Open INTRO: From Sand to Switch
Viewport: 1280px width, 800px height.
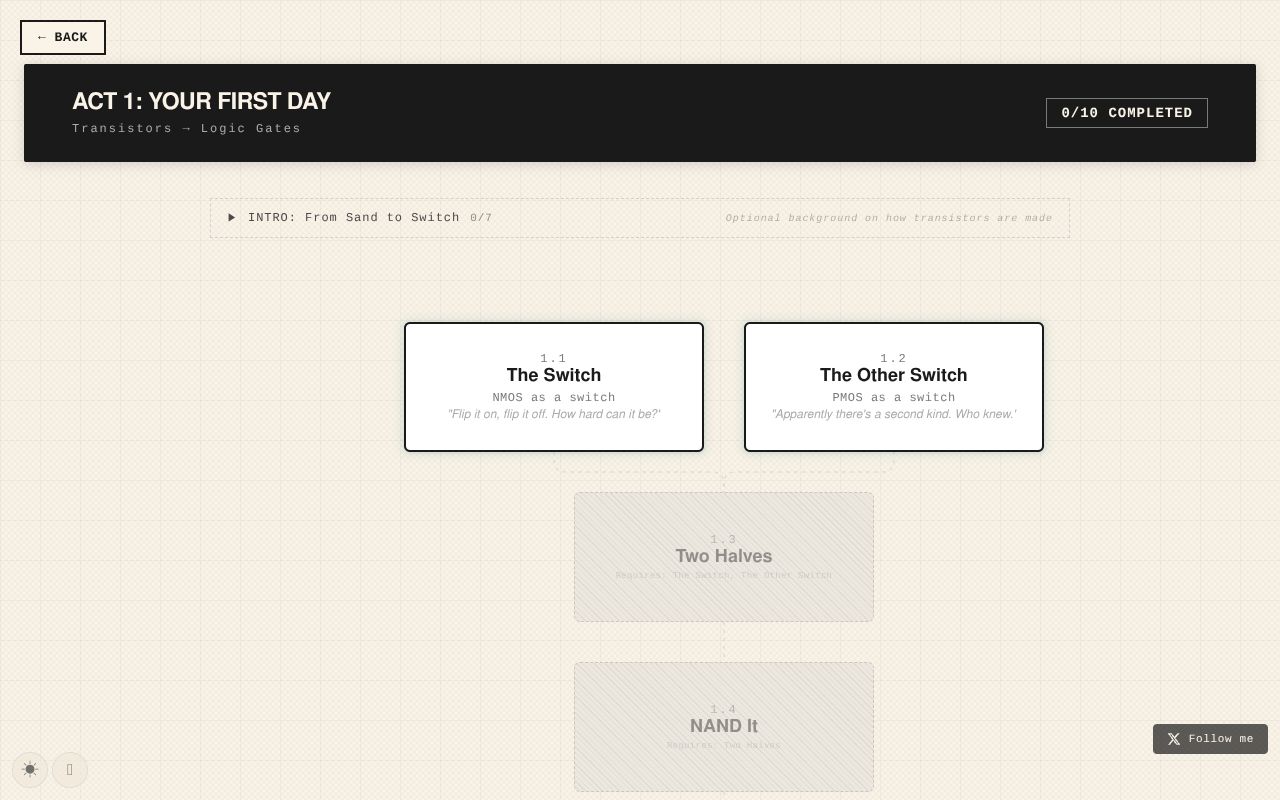point(354,218)
